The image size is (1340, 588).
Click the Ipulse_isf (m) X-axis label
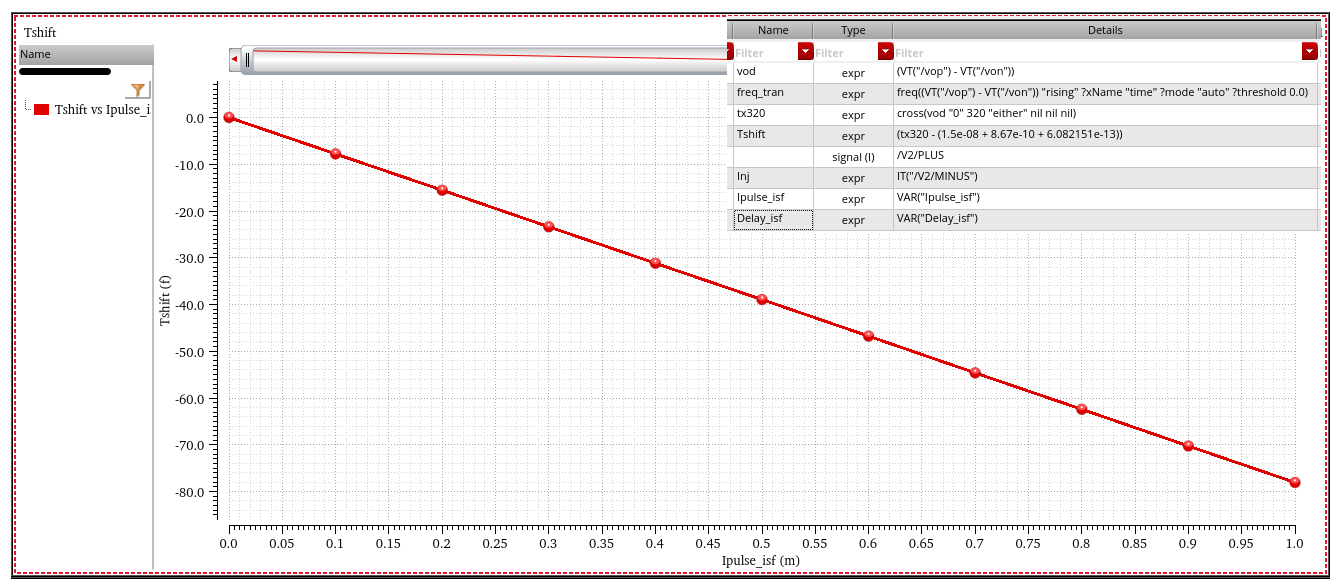pos(761,561)
